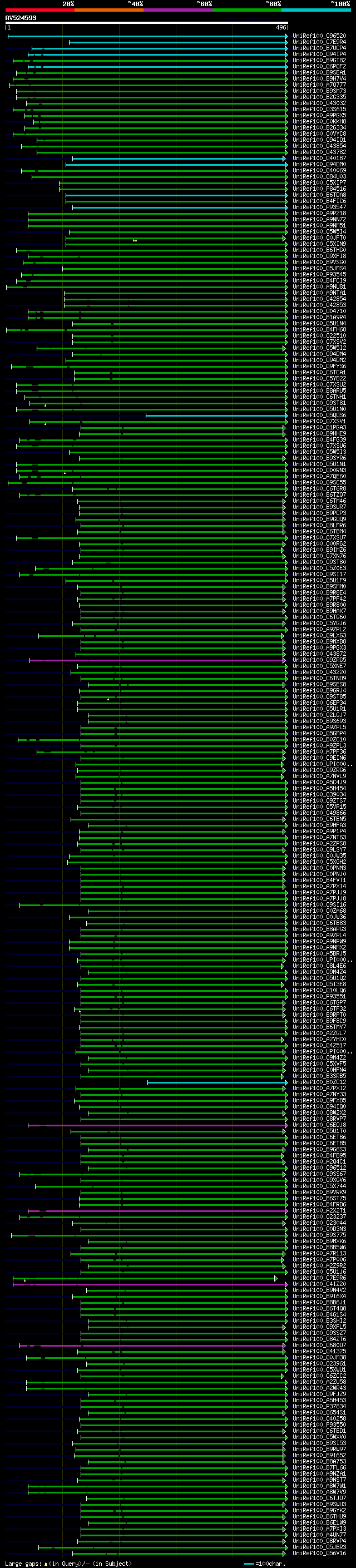
Task: Select the last hit UniRef100_Q56V16
Action: tap(319, 1554)
